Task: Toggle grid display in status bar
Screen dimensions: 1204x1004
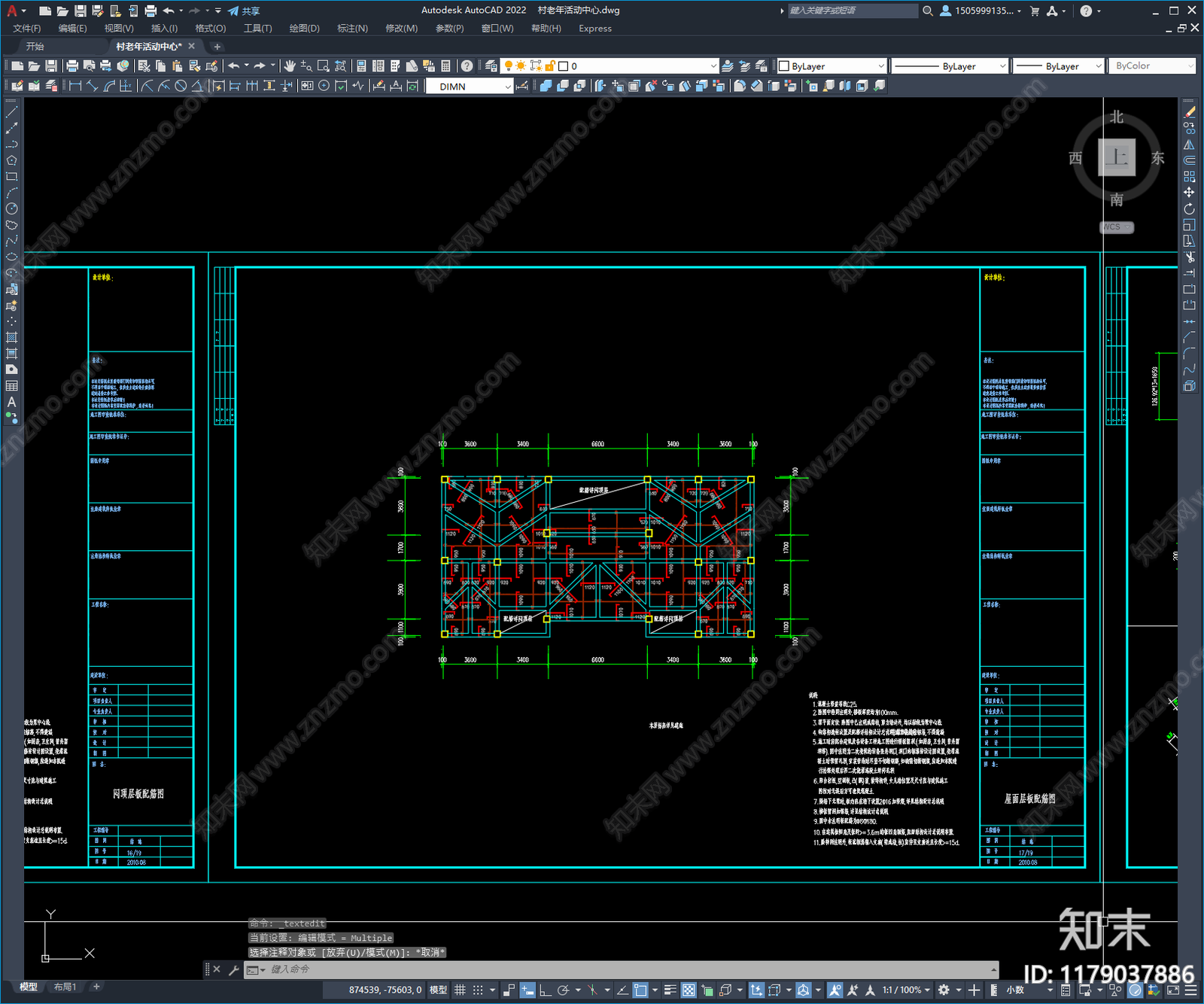Action: pos(460,990)
